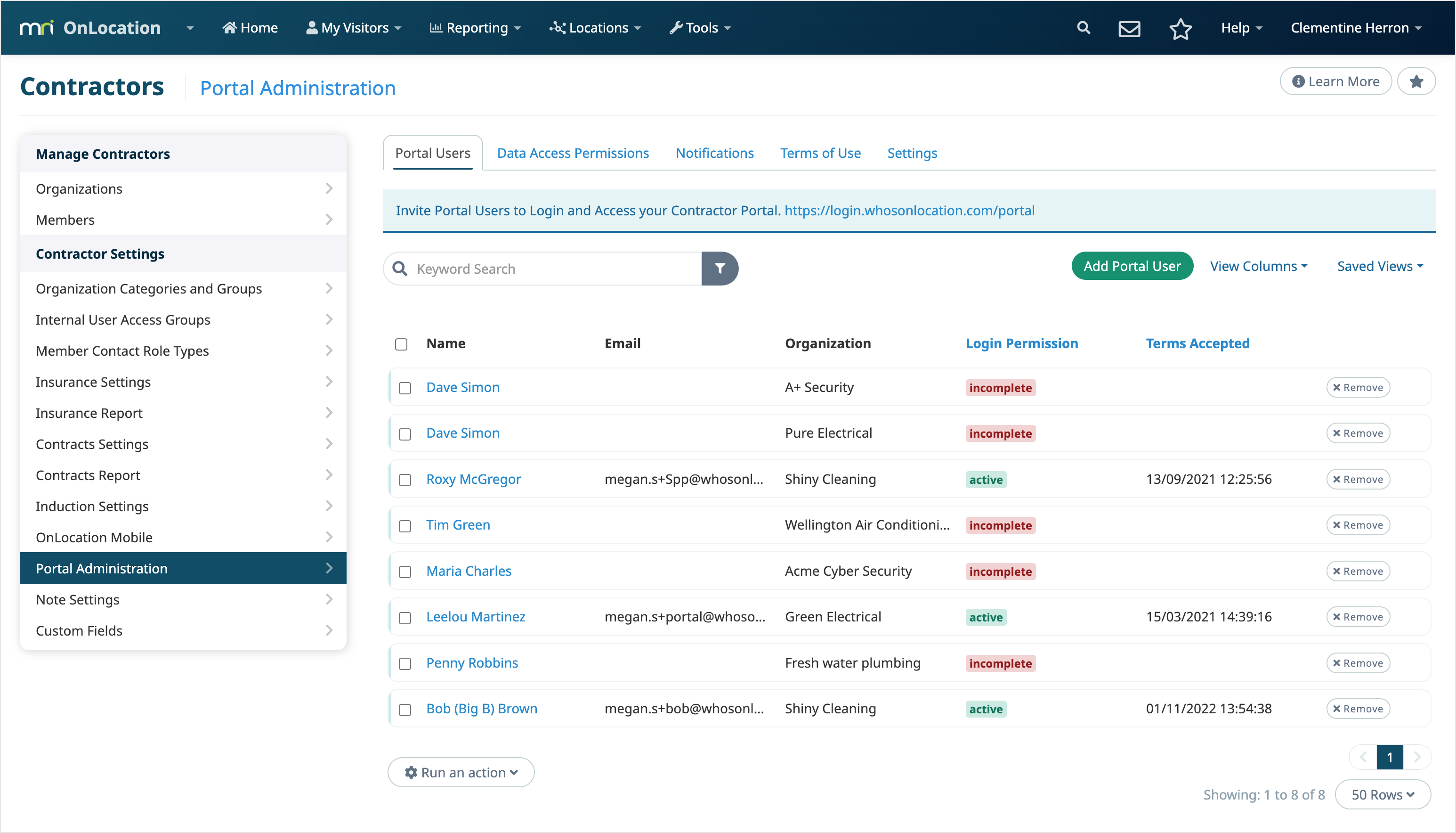Sort by Login Permission column

tap(1021, 343)
